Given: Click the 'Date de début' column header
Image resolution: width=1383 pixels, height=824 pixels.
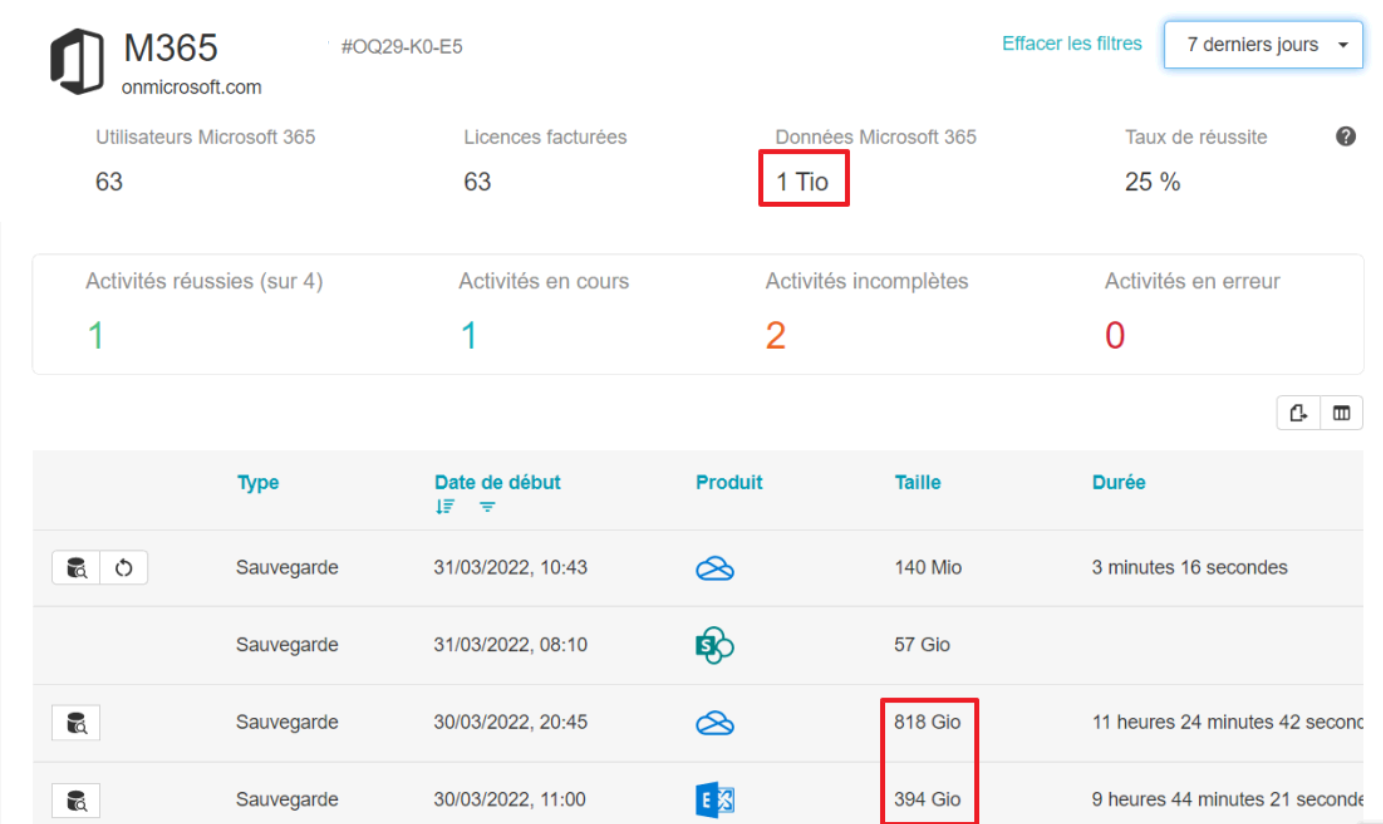Looking at the screenshot, I should 498,482.
